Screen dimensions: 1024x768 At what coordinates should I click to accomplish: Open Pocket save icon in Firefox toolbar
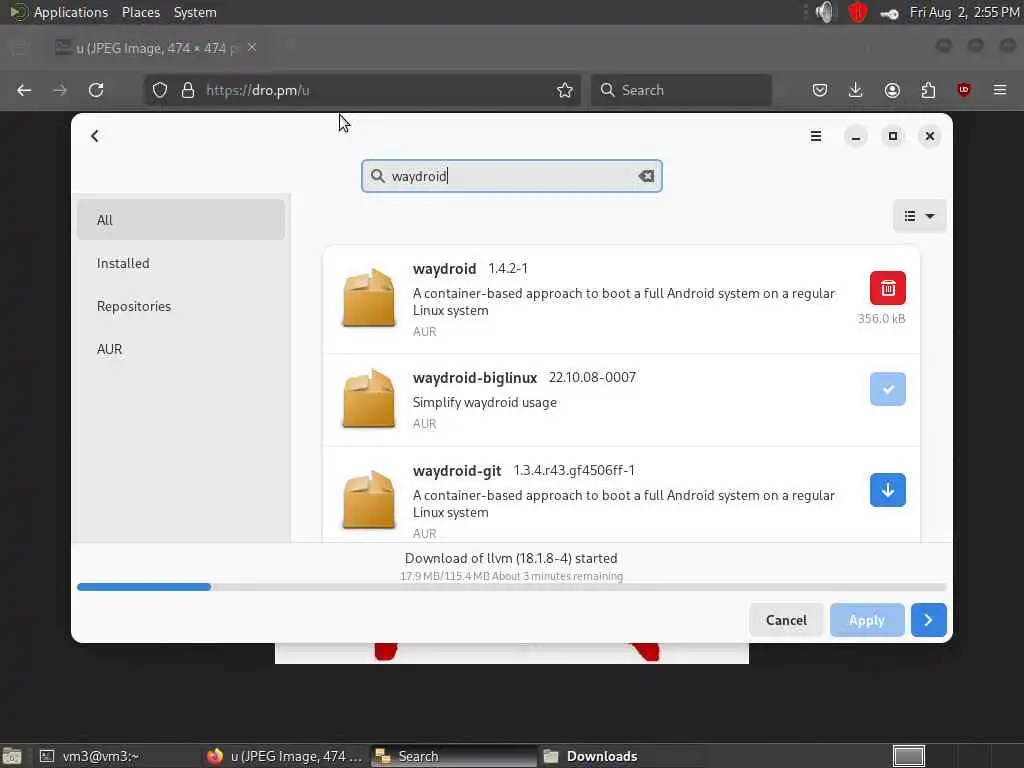820,90
